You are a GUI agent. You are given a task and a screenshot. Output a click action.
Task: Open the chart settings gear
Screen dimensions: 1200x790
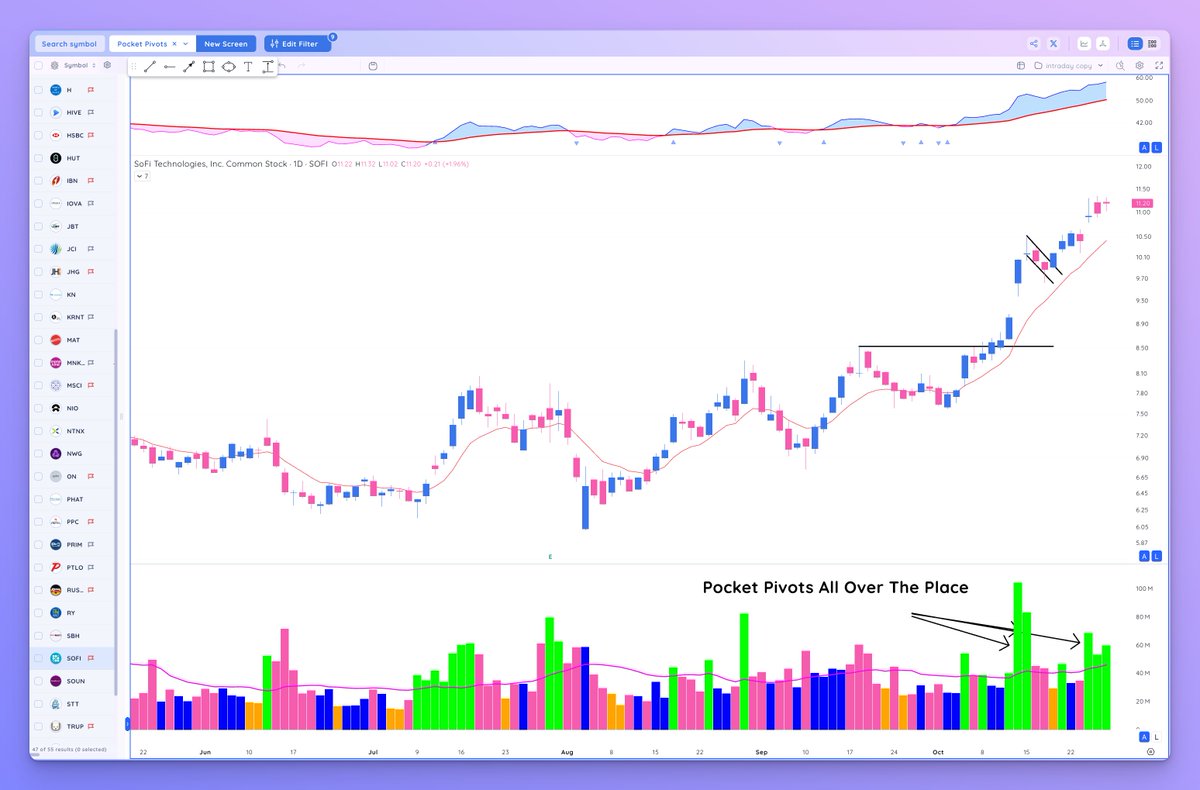coord(1139,66)
